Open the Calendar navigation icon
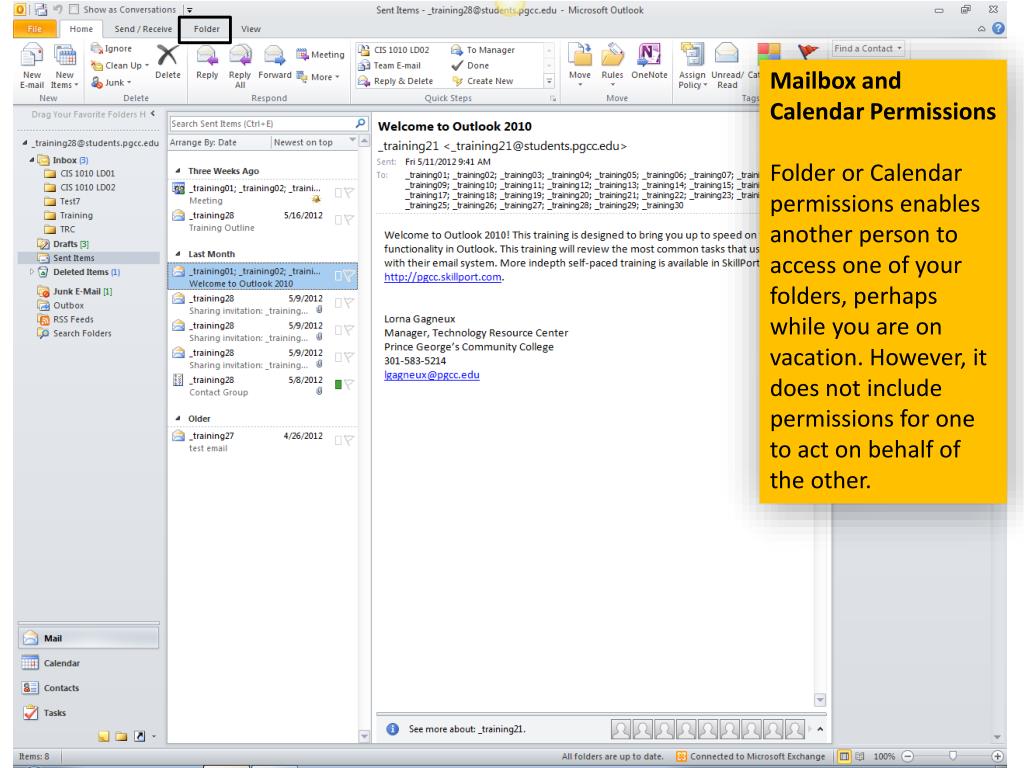The height and width of the screenshot is (768, 1024). [30, 662]
